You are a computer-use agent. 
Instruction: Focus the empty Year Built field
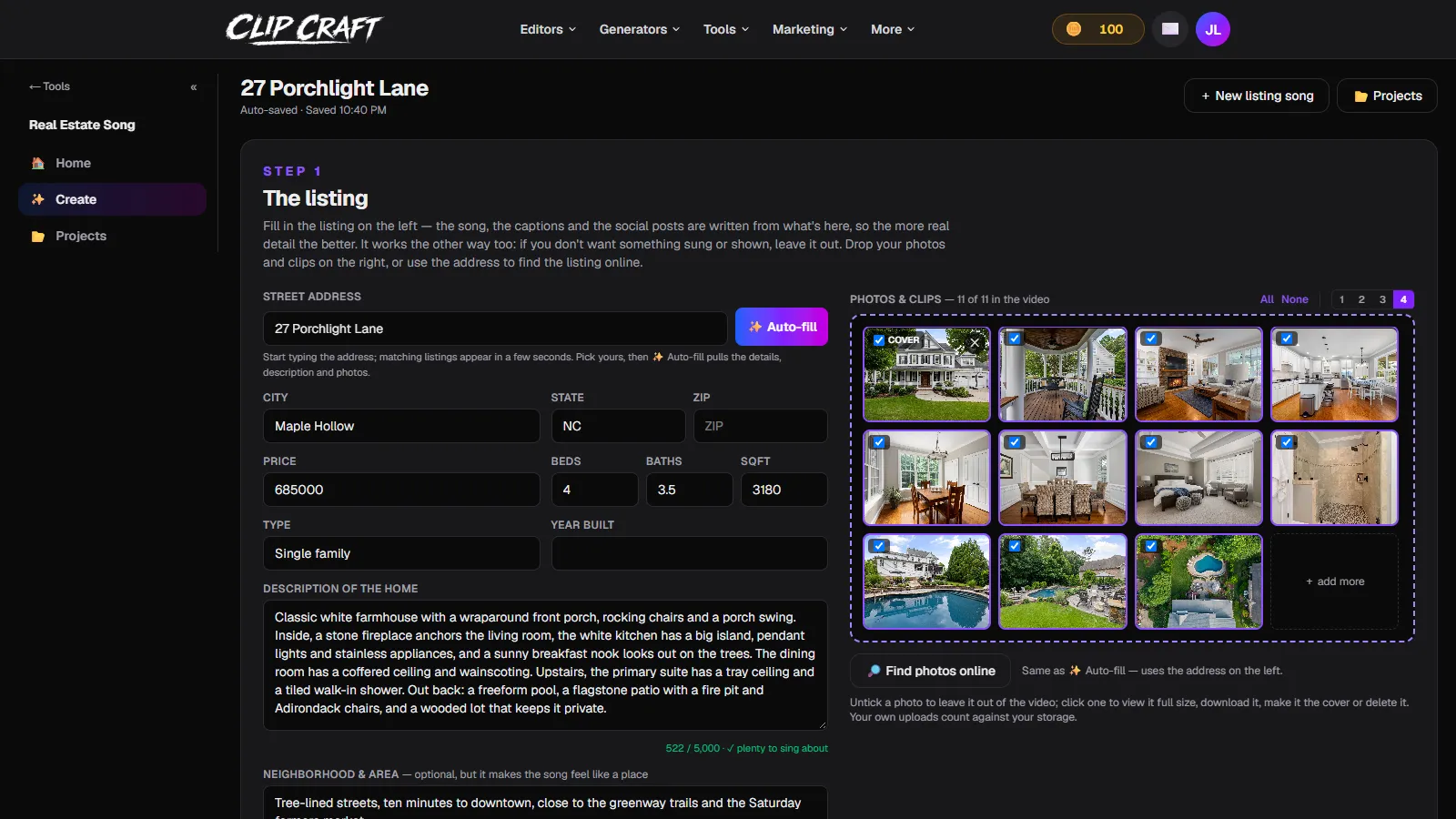point(689,553)
